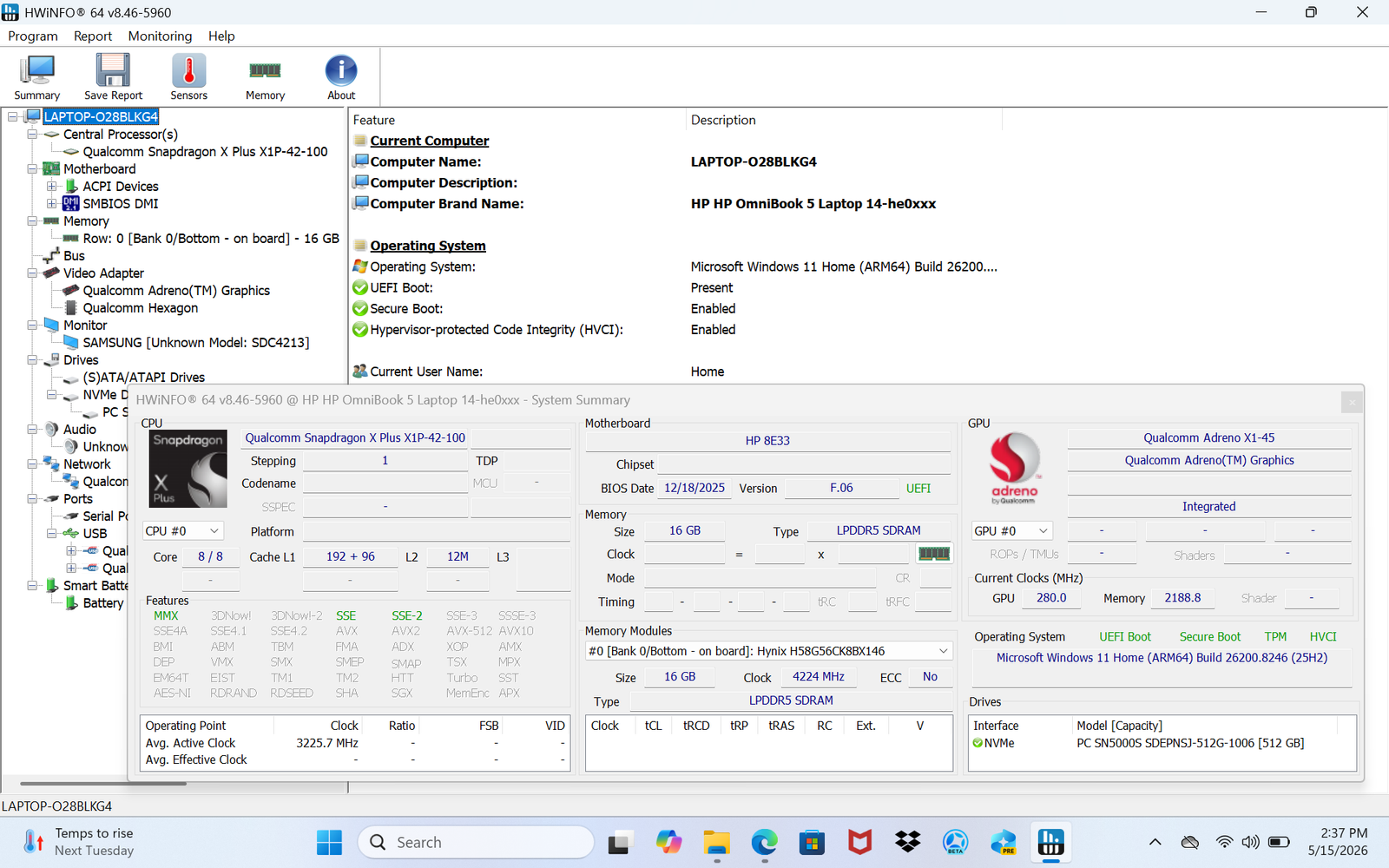Launch Microsoft Edge from the taskbar
The image size is (1389, 868).
coord(764,842)
